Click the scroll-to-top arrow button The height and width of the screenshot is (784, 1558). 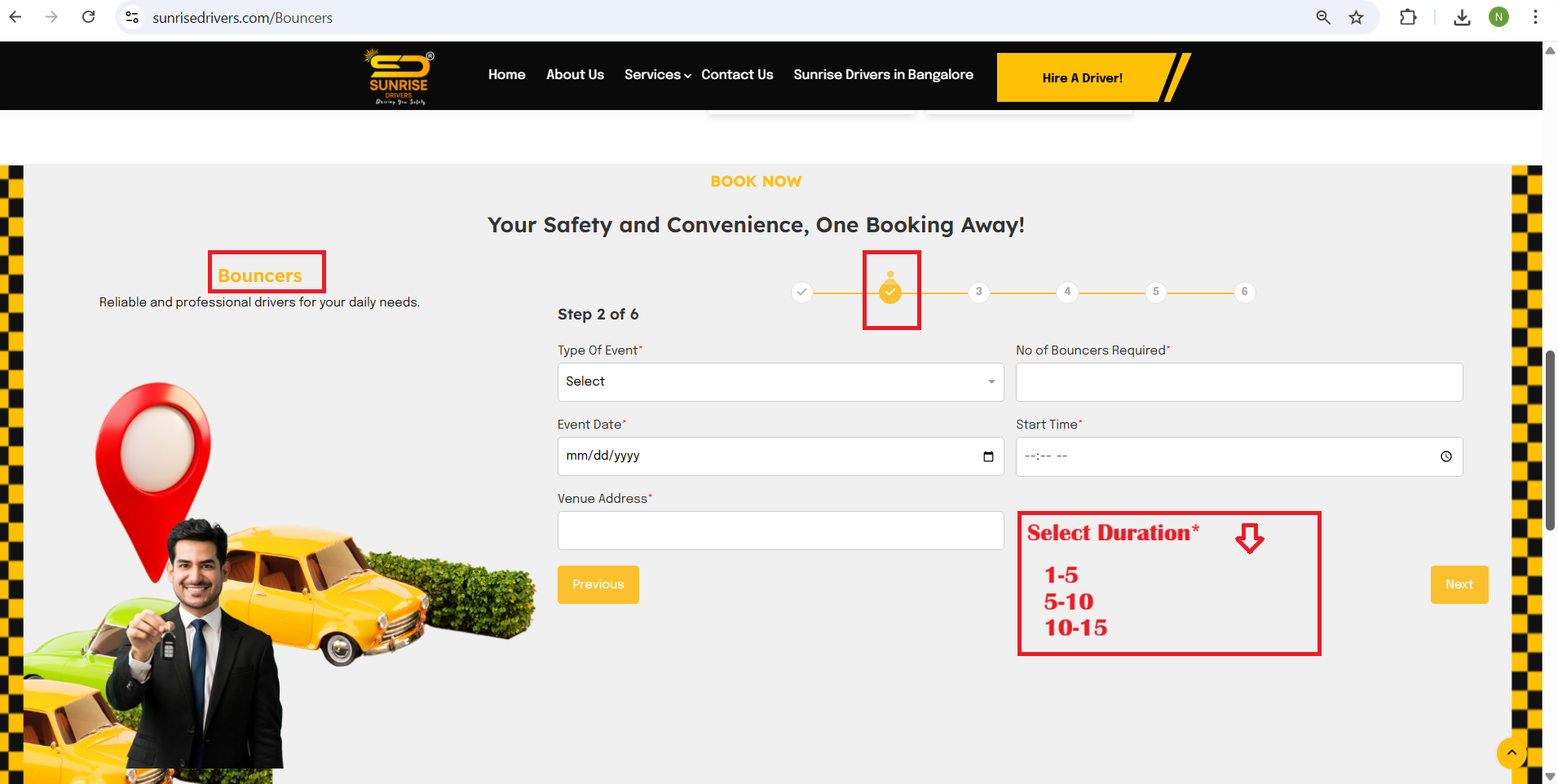pos(1512,753)
